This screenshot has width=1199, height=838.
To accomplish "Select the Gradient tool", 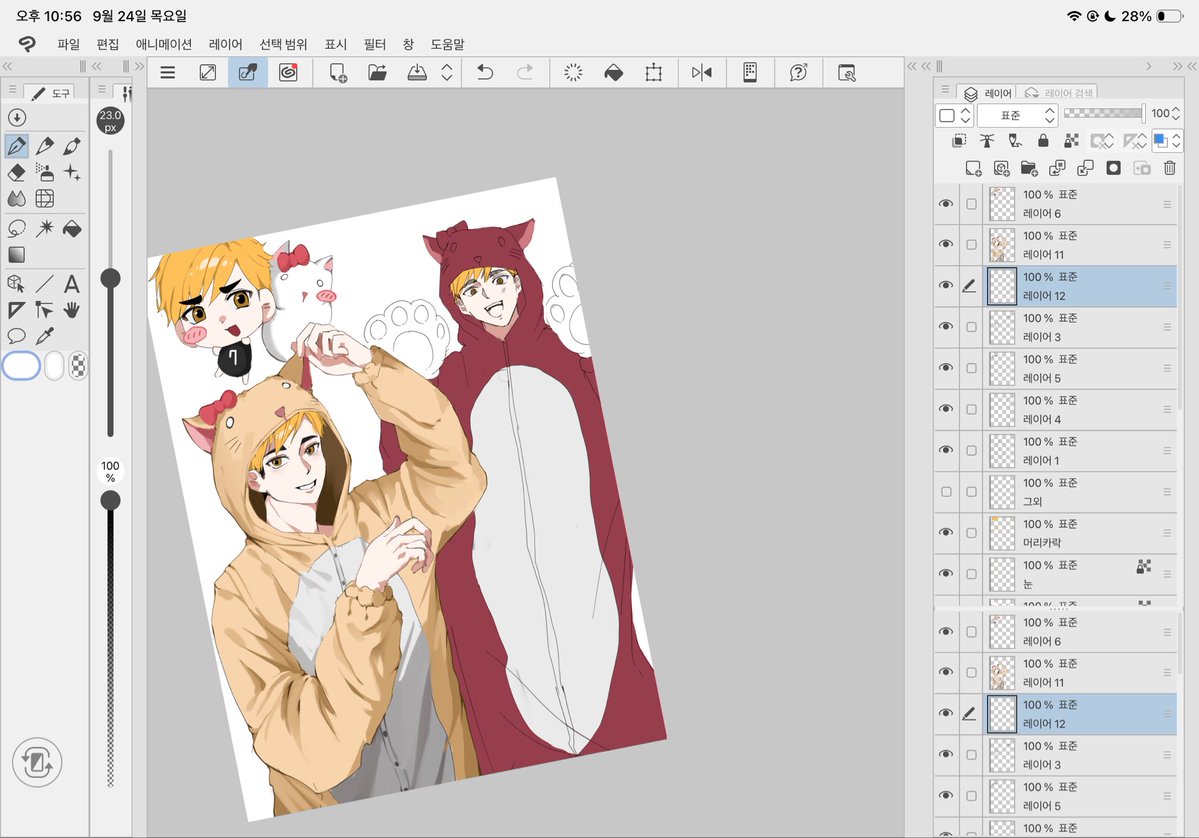I will tap(17, 255).
